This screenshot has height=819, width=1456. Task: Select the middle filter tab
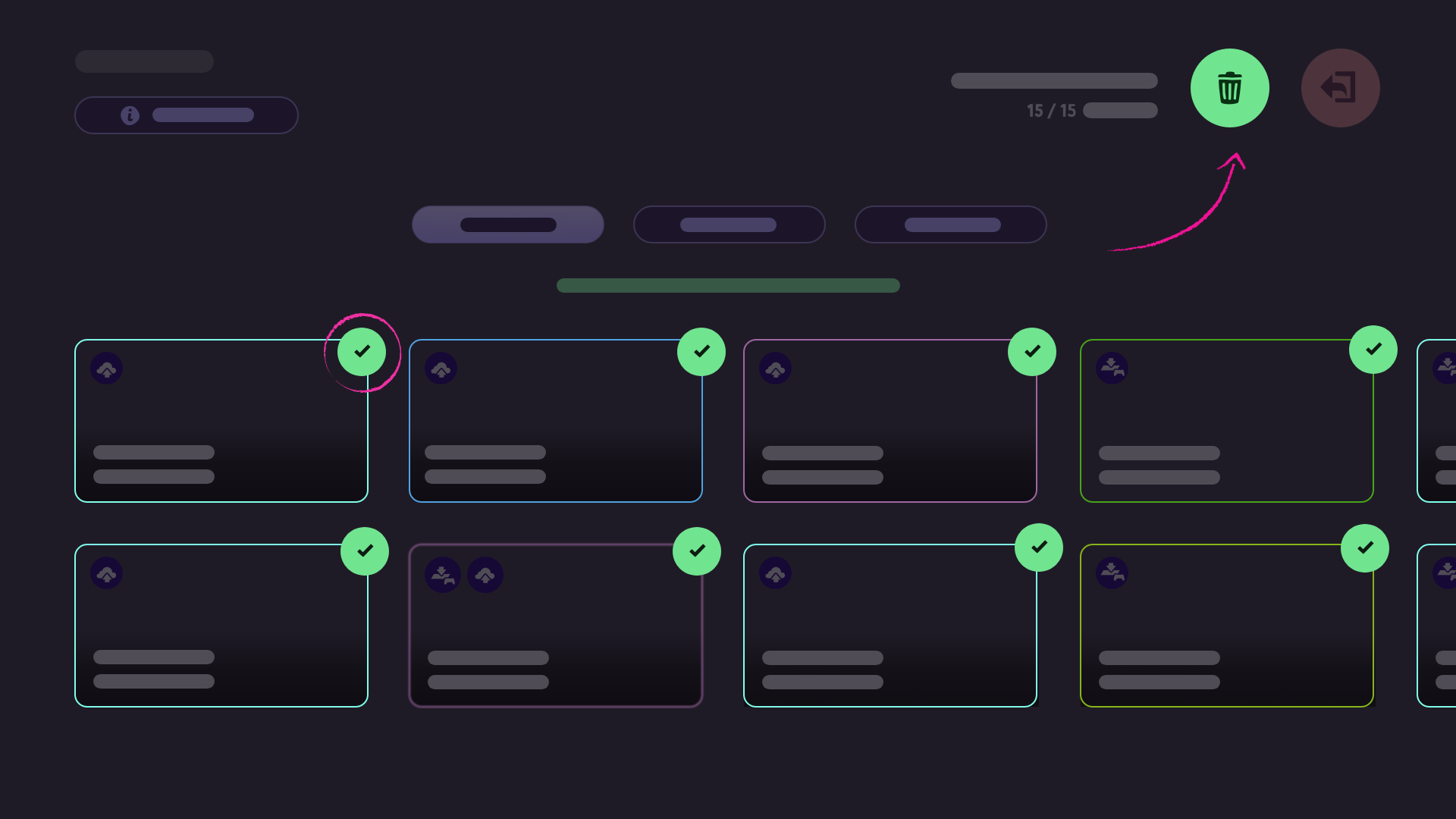[729, 224]
